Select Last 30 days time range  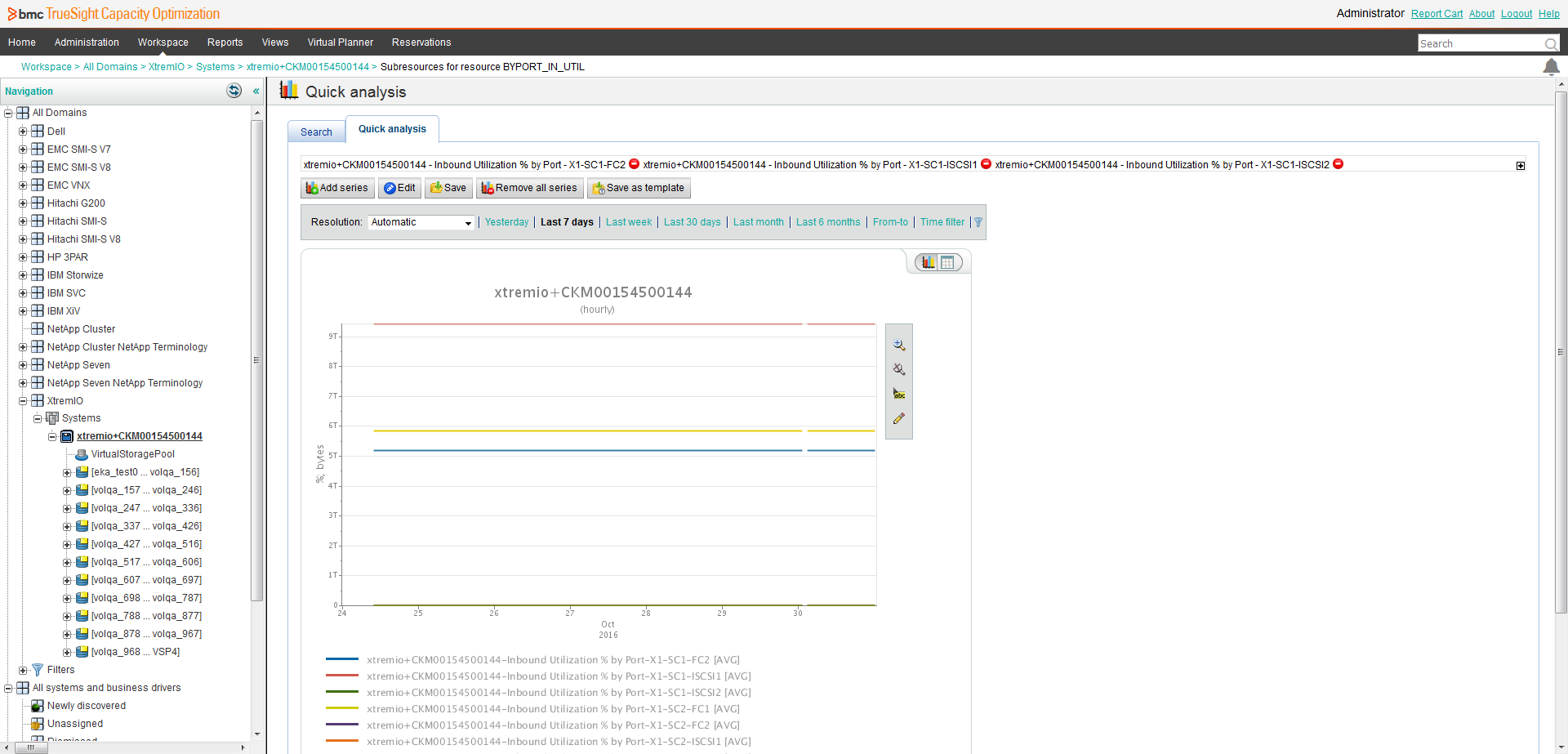point(693,222)
